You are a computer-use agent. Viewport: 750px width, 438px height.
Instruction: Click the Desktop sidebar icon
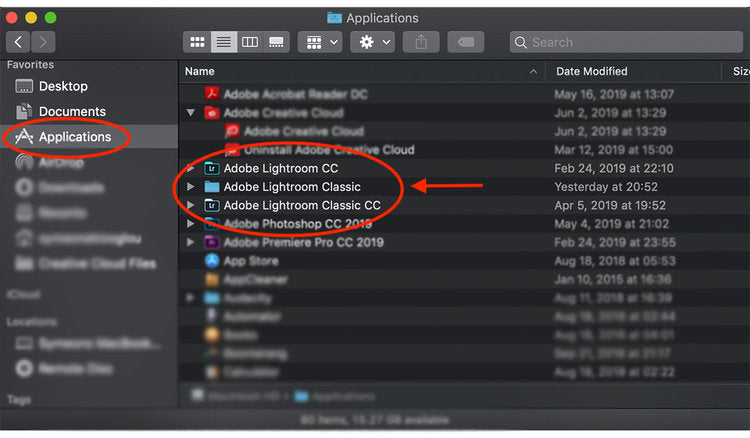pyautogui.click(x=24, y=86)
